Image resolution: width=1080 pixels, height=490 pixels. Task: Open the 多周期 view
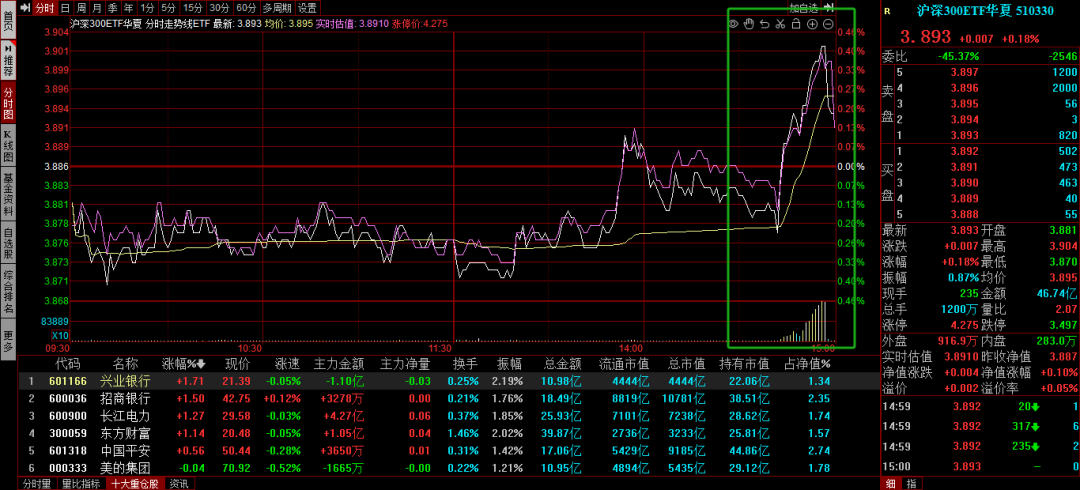point(276,7)
